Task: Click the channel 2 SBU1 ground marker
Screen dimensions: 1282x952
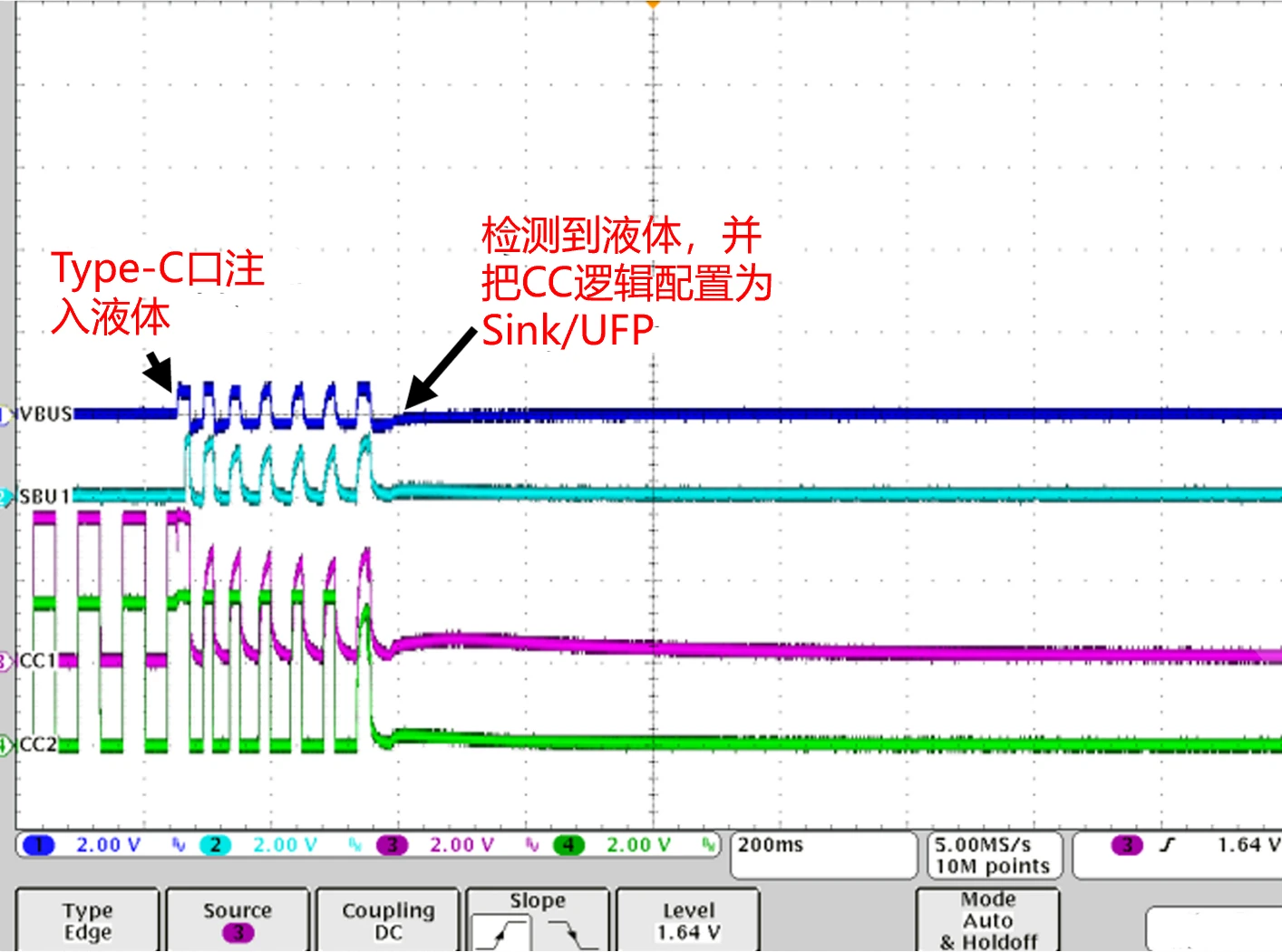Action: [5, 496]
